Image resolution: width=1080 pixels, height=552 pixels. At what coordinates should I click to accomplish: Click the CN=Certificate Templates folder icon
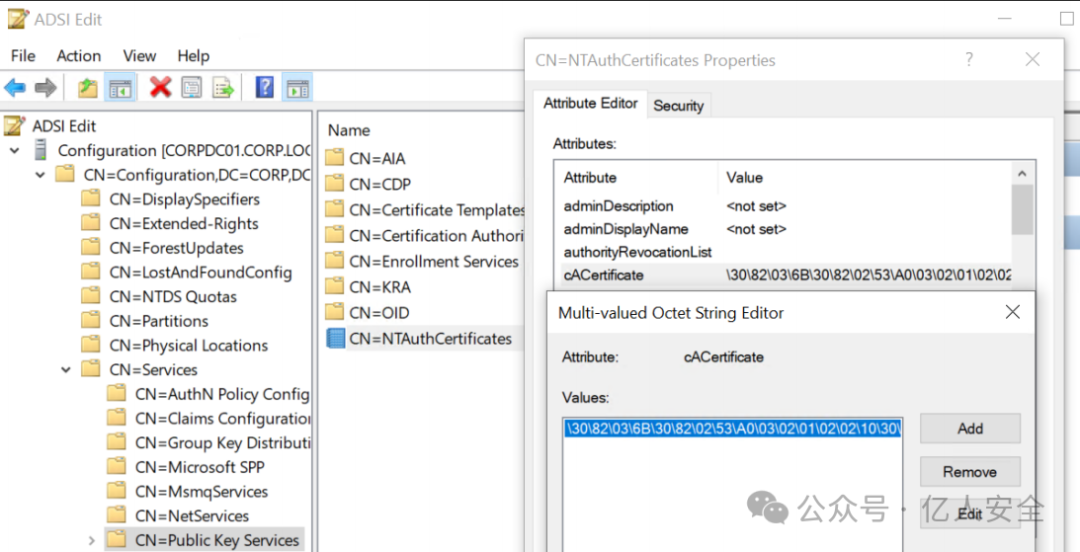[x=335, y=209]
